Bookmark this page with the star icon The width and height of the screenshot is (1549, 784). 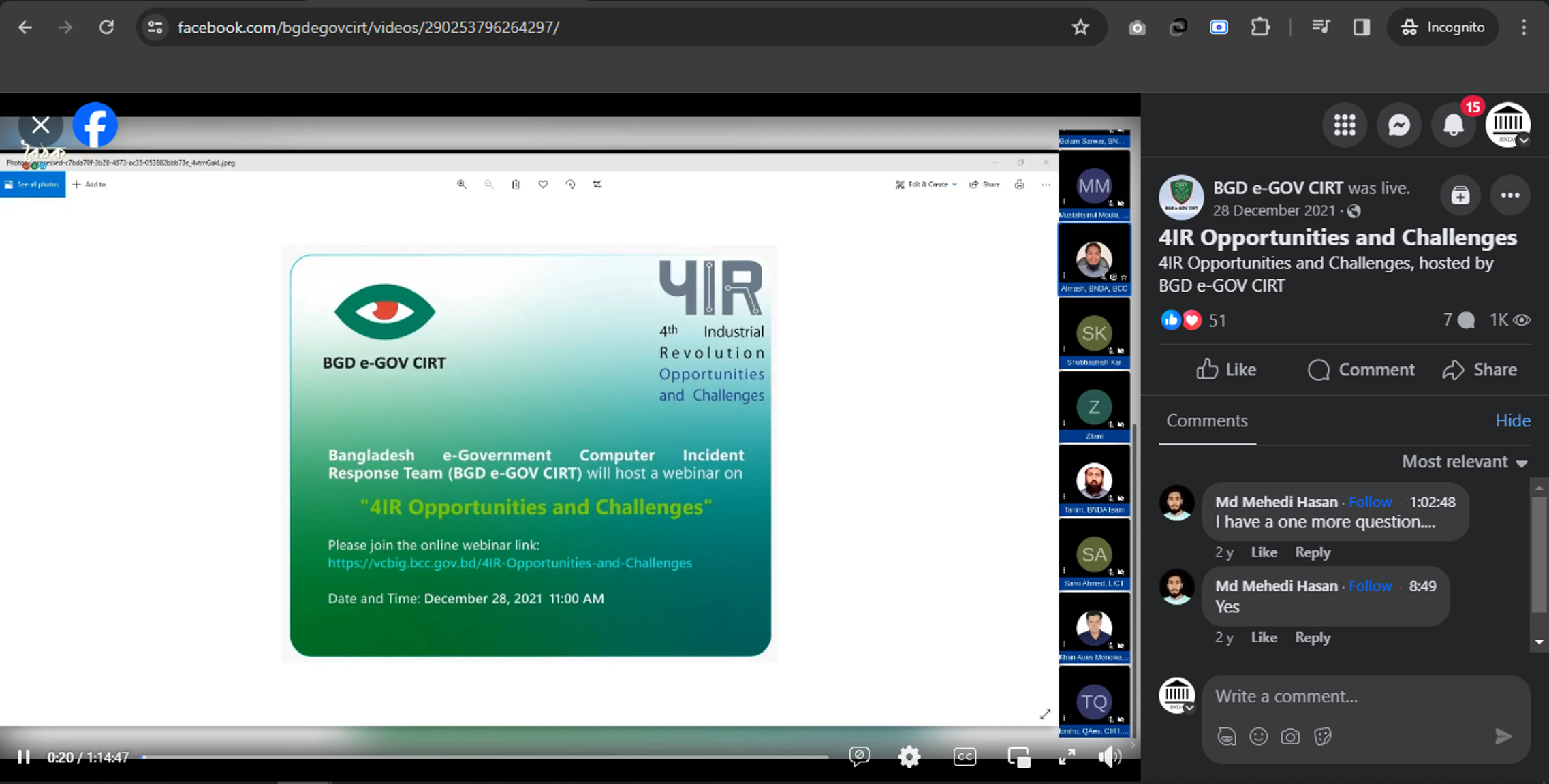coord(1080,27)
